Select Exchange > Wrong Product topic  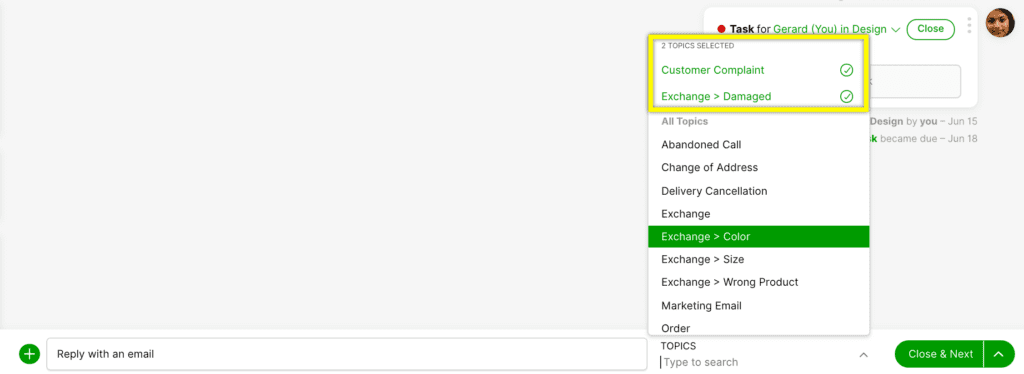point(758,282)
